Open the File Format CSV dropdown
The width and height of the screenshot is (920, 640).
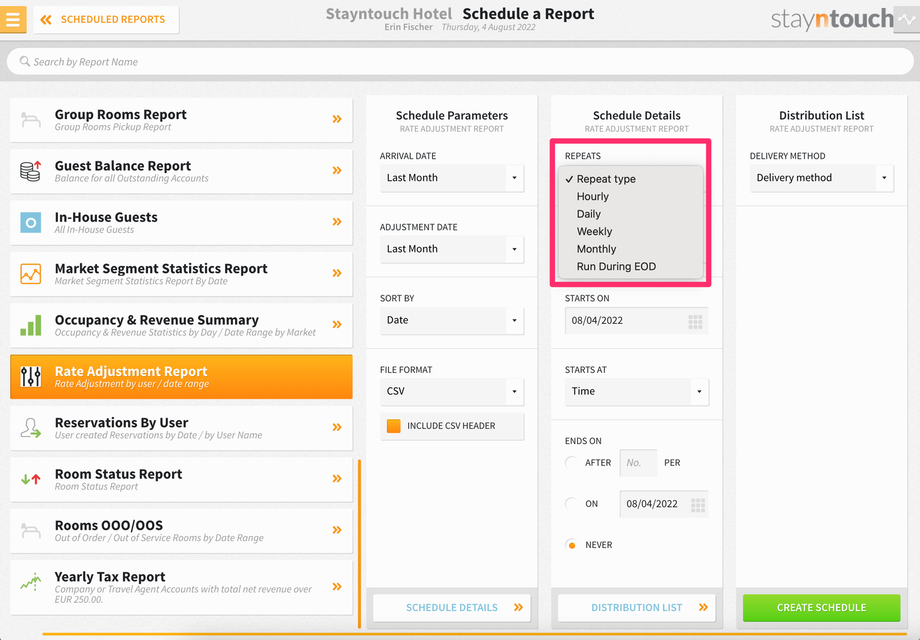click(452, 391)
